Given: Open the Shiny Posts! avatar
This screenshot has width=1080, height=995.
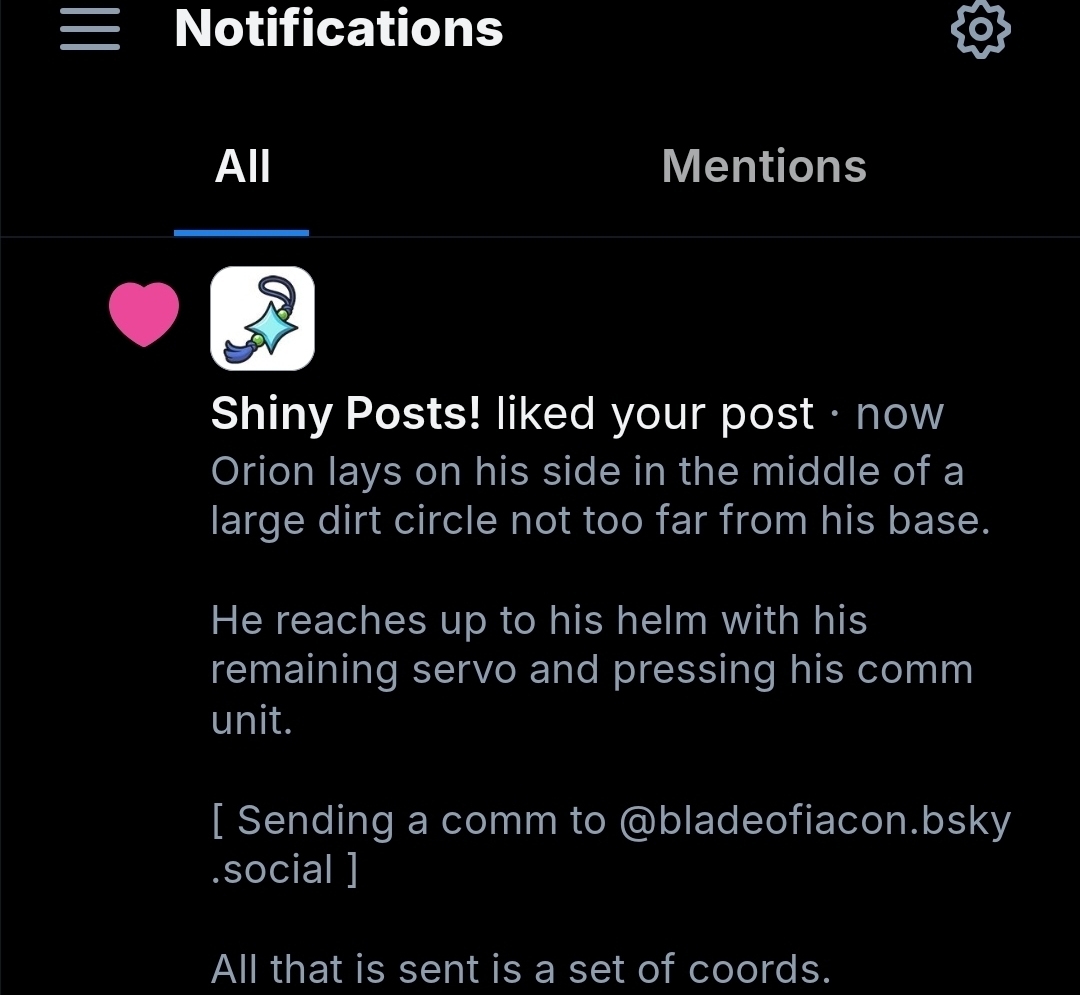Looking at the screenshot, I should tap(263, 318).
